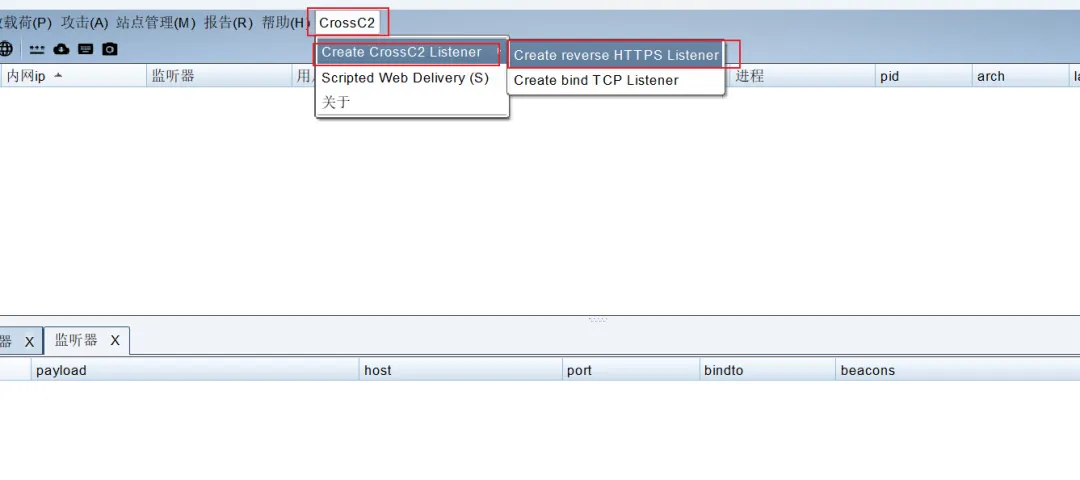This screenshot has height=480, width=1080.
Task: Sort by the 内网ip column header
Action: 72,76
